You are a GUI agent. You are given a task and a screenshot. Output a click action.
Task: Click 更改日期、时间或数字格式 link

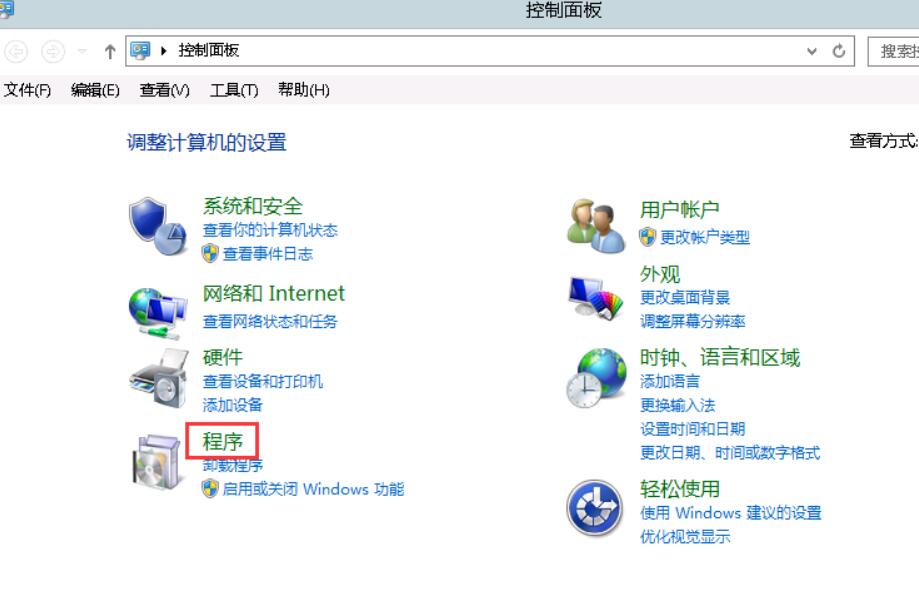730,452
